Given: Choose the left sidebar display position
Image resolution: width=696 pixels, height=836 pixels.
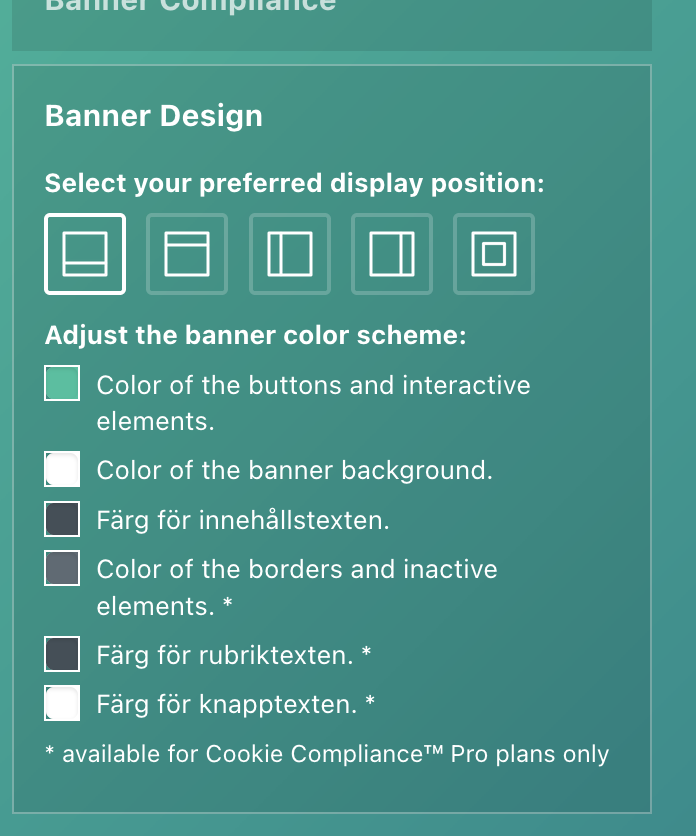Looking at the screenshot, I should [290, 254].
